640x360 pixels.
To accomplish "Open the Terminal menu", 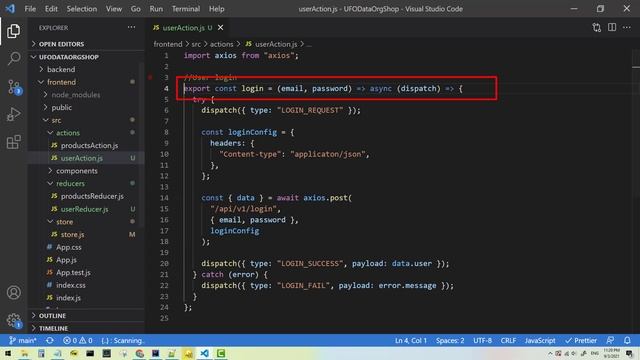I will (x=186, y=9).
